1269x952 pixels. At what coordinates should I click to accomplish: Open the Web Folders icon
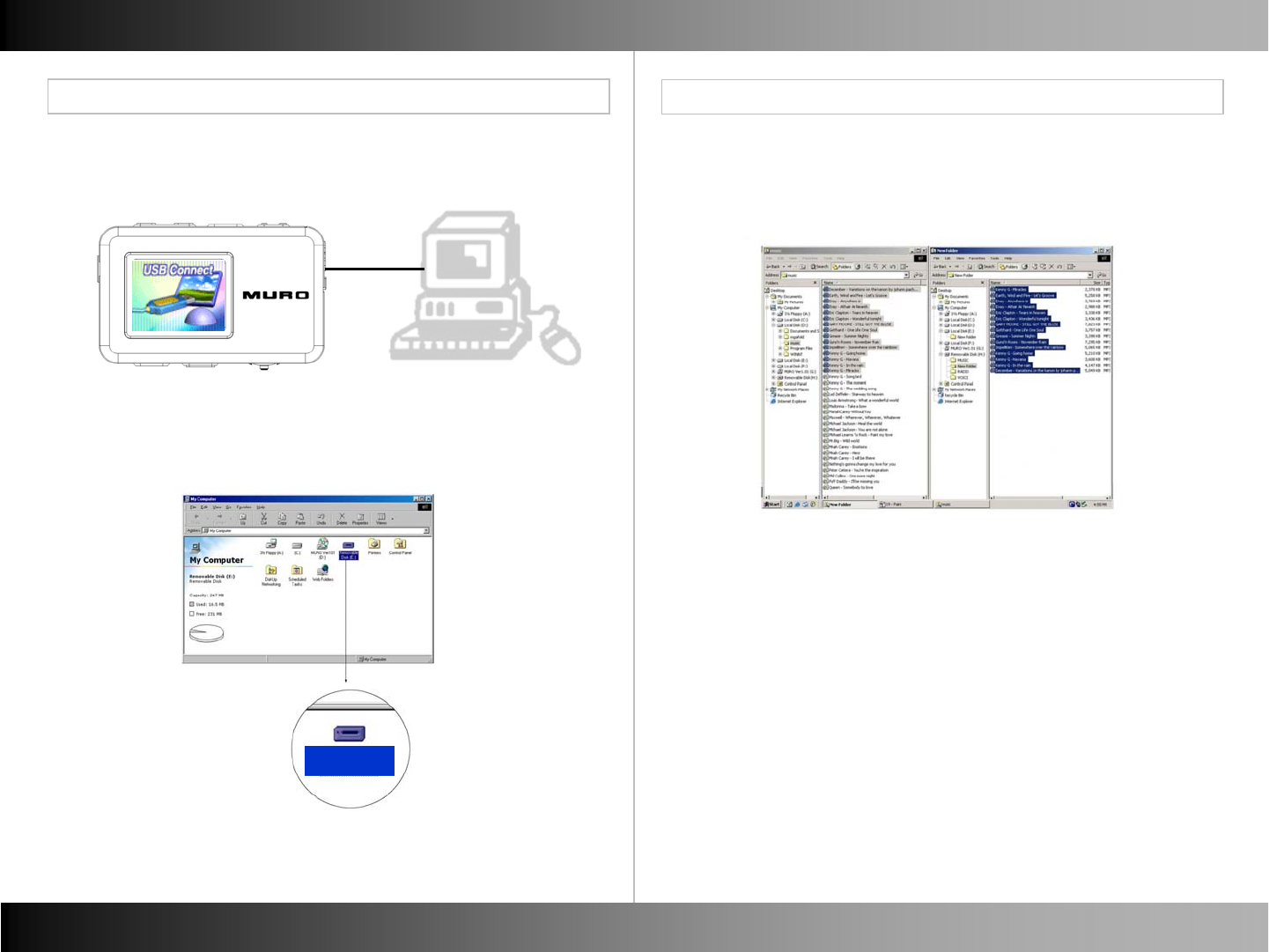[323, 574]
